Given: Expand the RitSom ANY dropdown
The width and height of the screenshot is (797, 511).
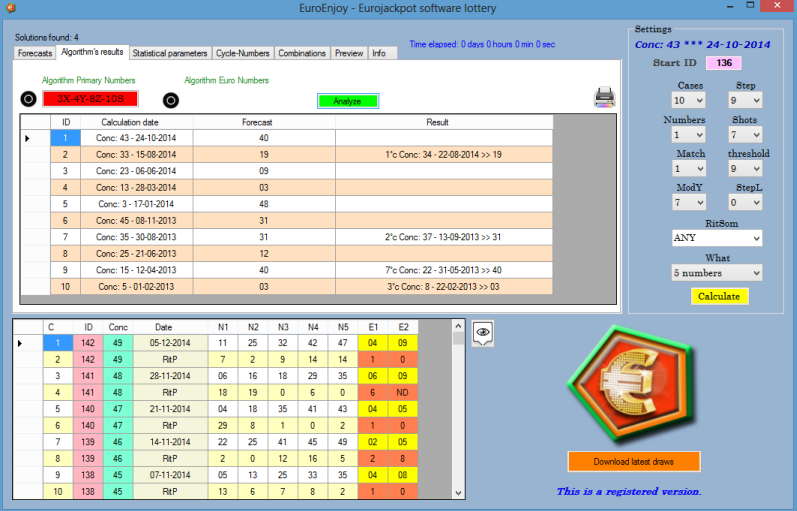Looking at the screenshot, I should [717, 237].
